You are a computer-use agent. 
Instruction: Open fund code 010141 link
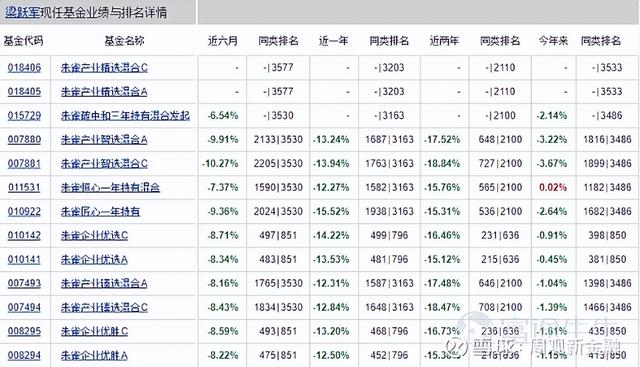click(x=24, y=260)
